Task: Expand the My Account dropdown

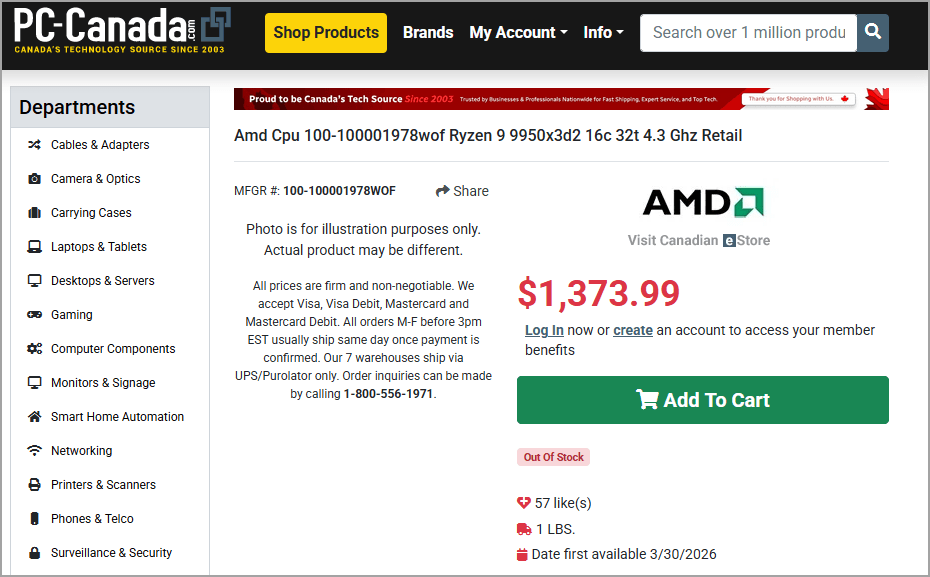Action: (518, 32)
